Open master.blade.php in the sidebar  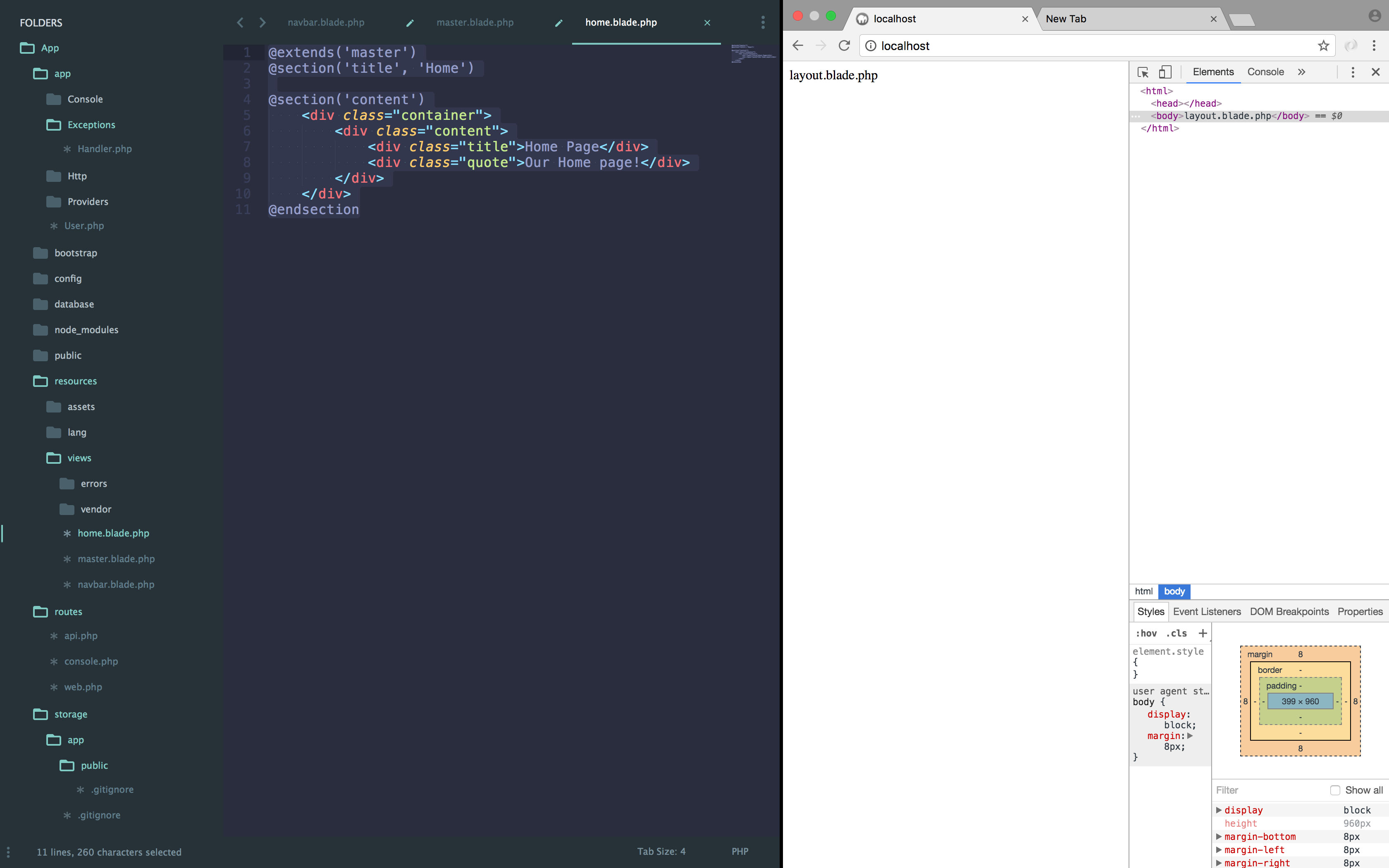116,558
